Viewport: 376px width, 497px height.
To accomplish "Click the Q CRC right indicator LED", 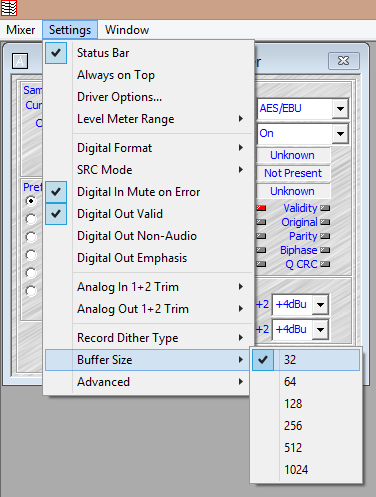I will tap(325, 264).
